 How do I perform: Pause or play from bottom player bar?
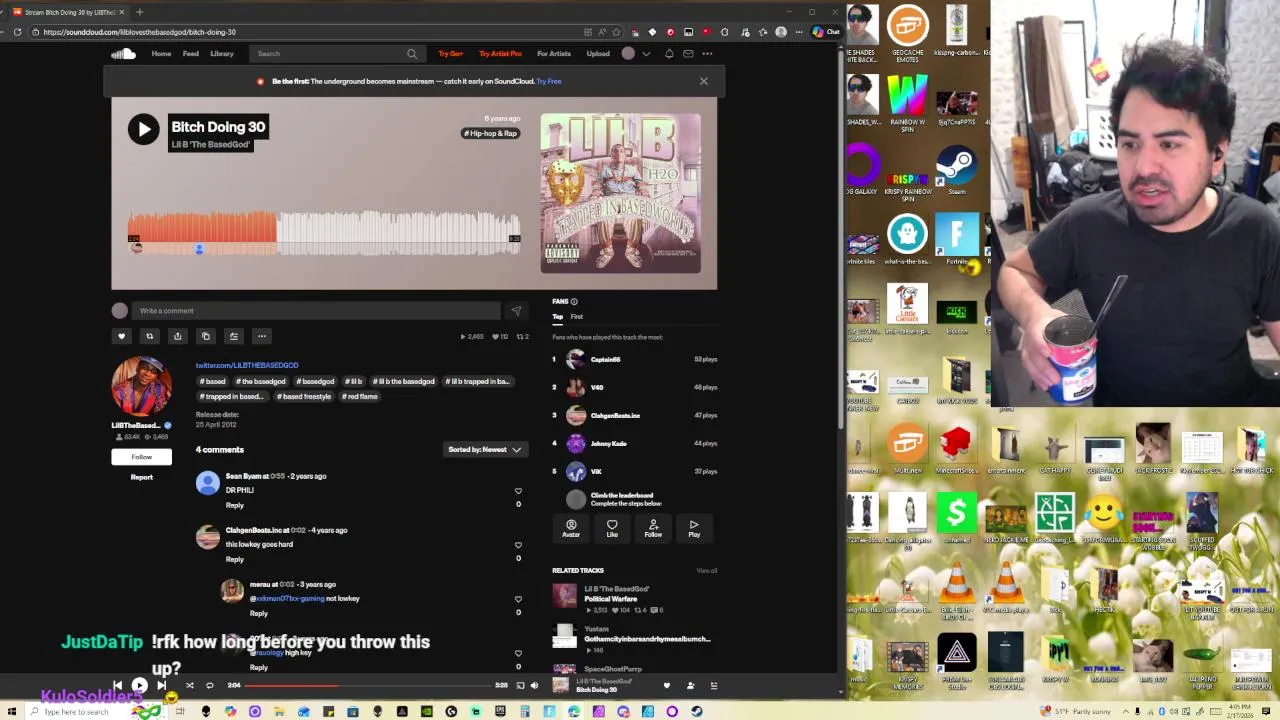[x=139, y=686]
